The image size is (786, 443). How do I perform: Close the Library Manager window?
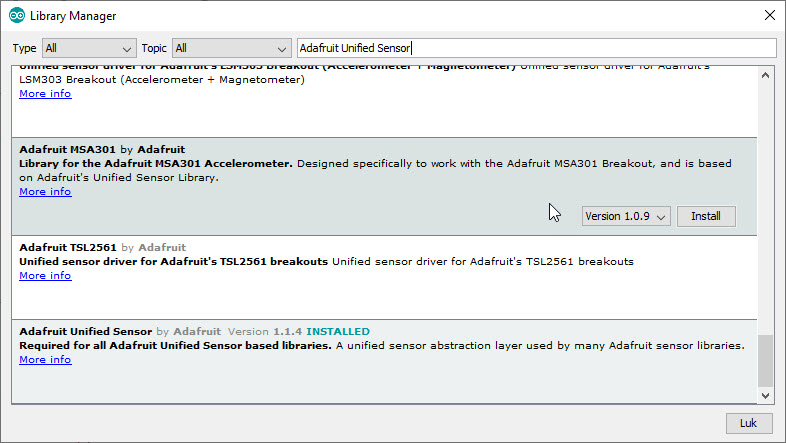pos(770,16)
